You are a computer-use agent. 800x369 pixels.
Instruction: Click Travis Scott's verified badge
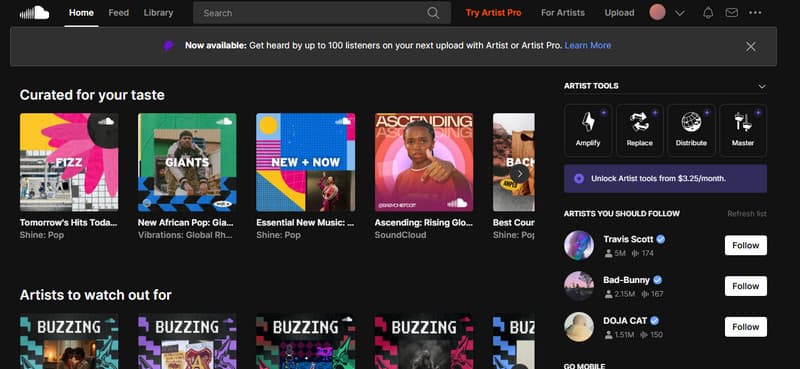(660, 239)
